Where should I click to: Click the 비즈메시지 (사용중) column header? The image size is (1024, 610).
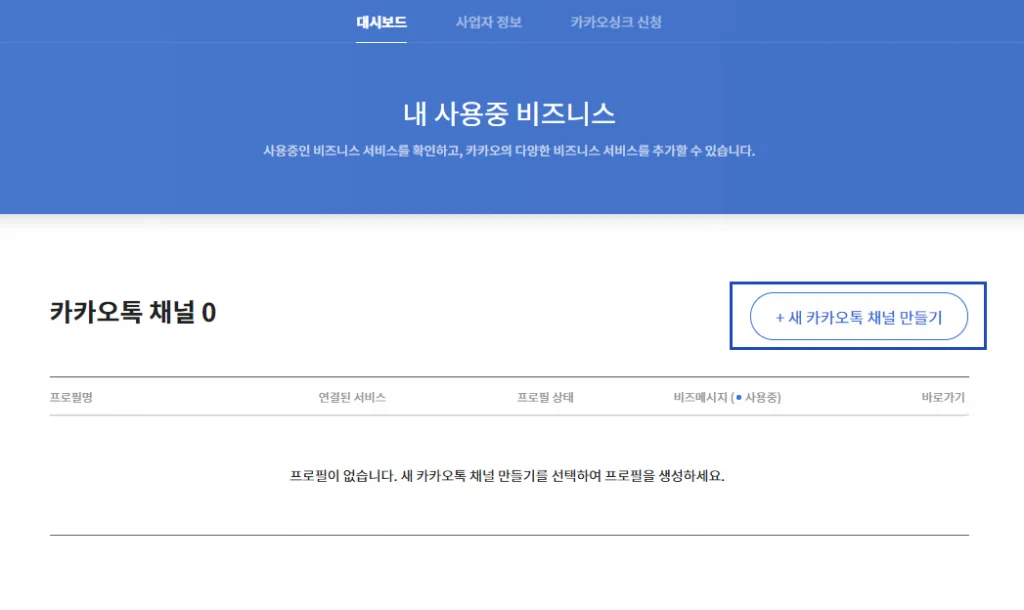[728, 397]
